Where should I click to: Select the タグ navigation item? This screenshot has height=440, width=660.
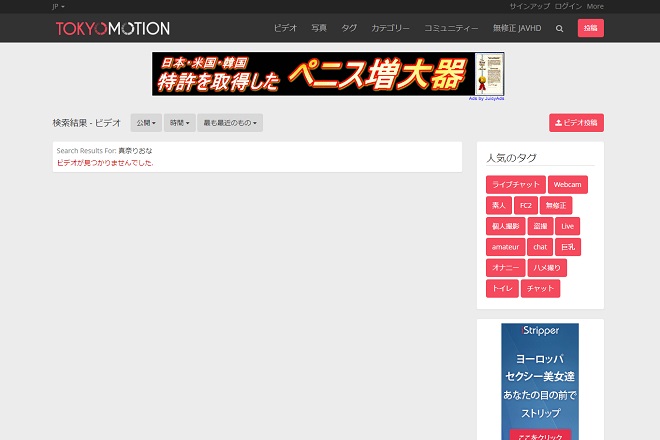coord(348,29)
